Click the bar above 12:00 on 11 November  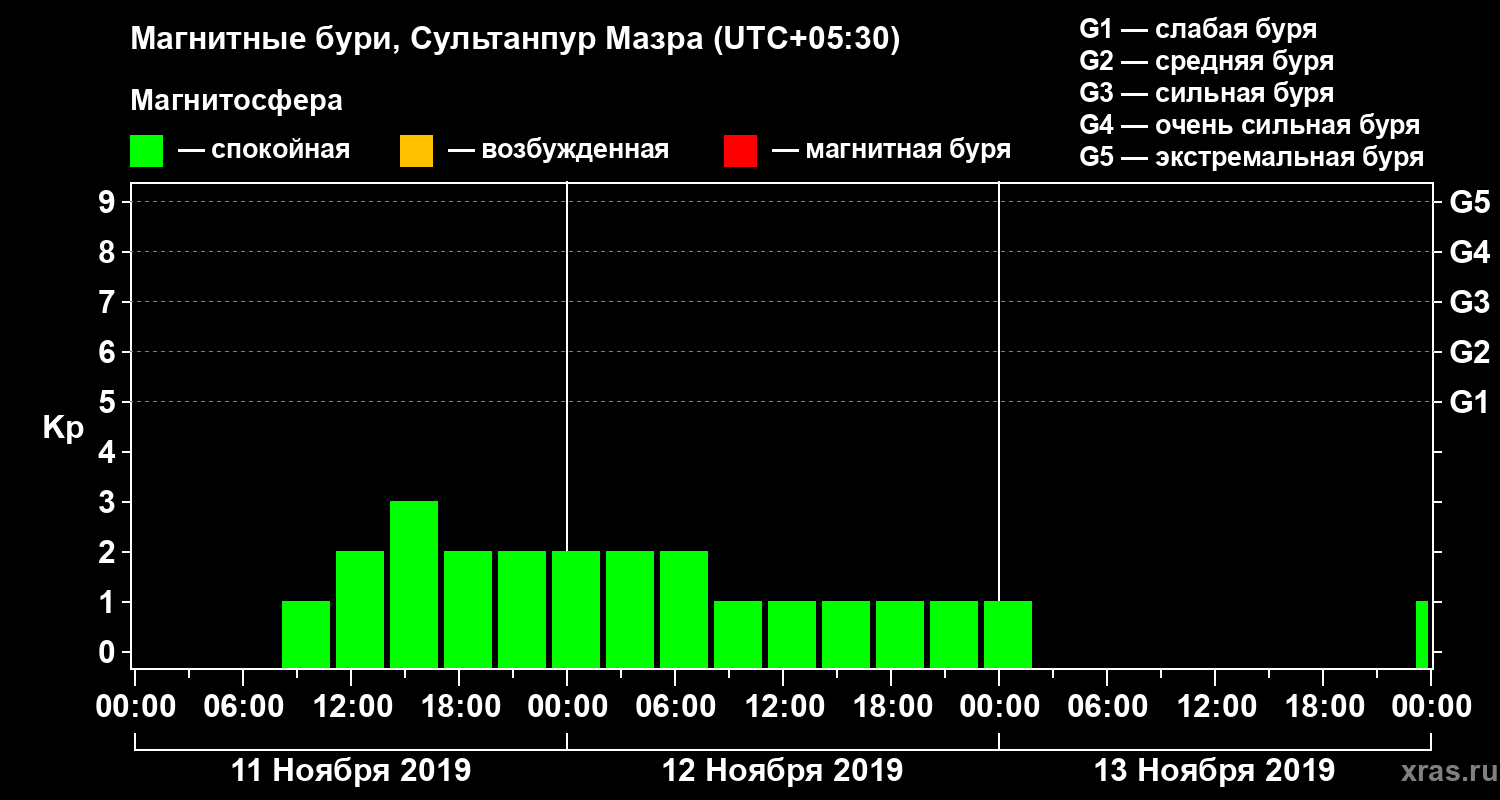pos(360,609)
